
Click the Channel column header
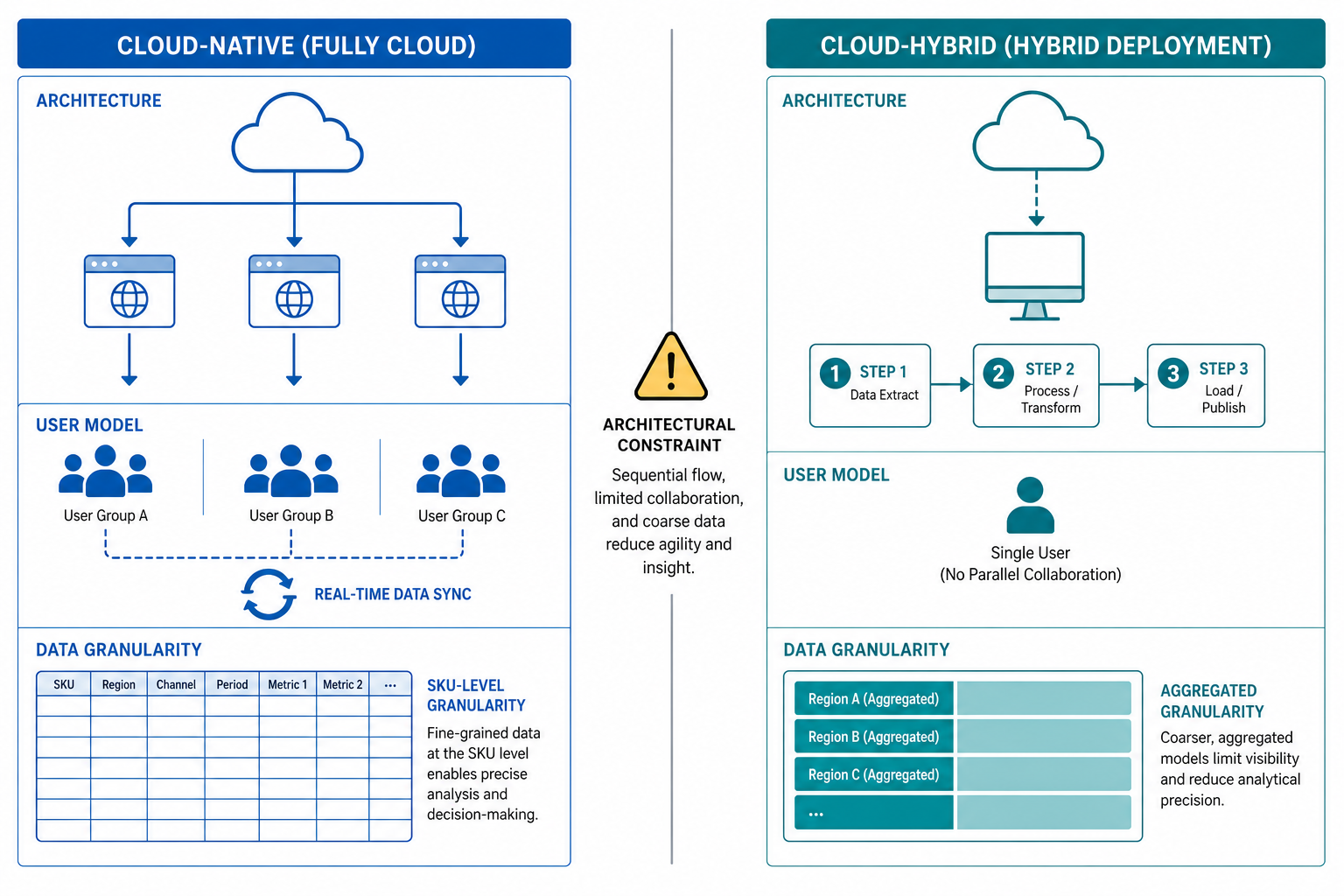(176, 684)
